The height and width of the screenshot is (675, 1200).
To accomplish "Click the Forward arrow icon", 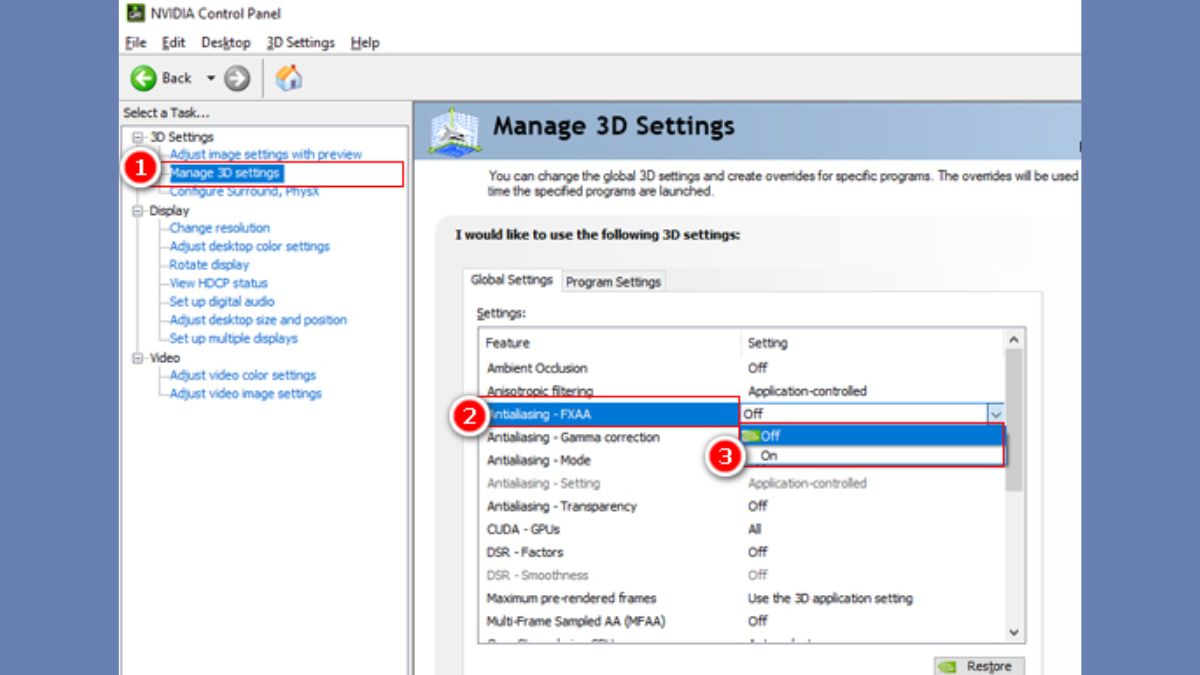I will click(x=236, y=78).
